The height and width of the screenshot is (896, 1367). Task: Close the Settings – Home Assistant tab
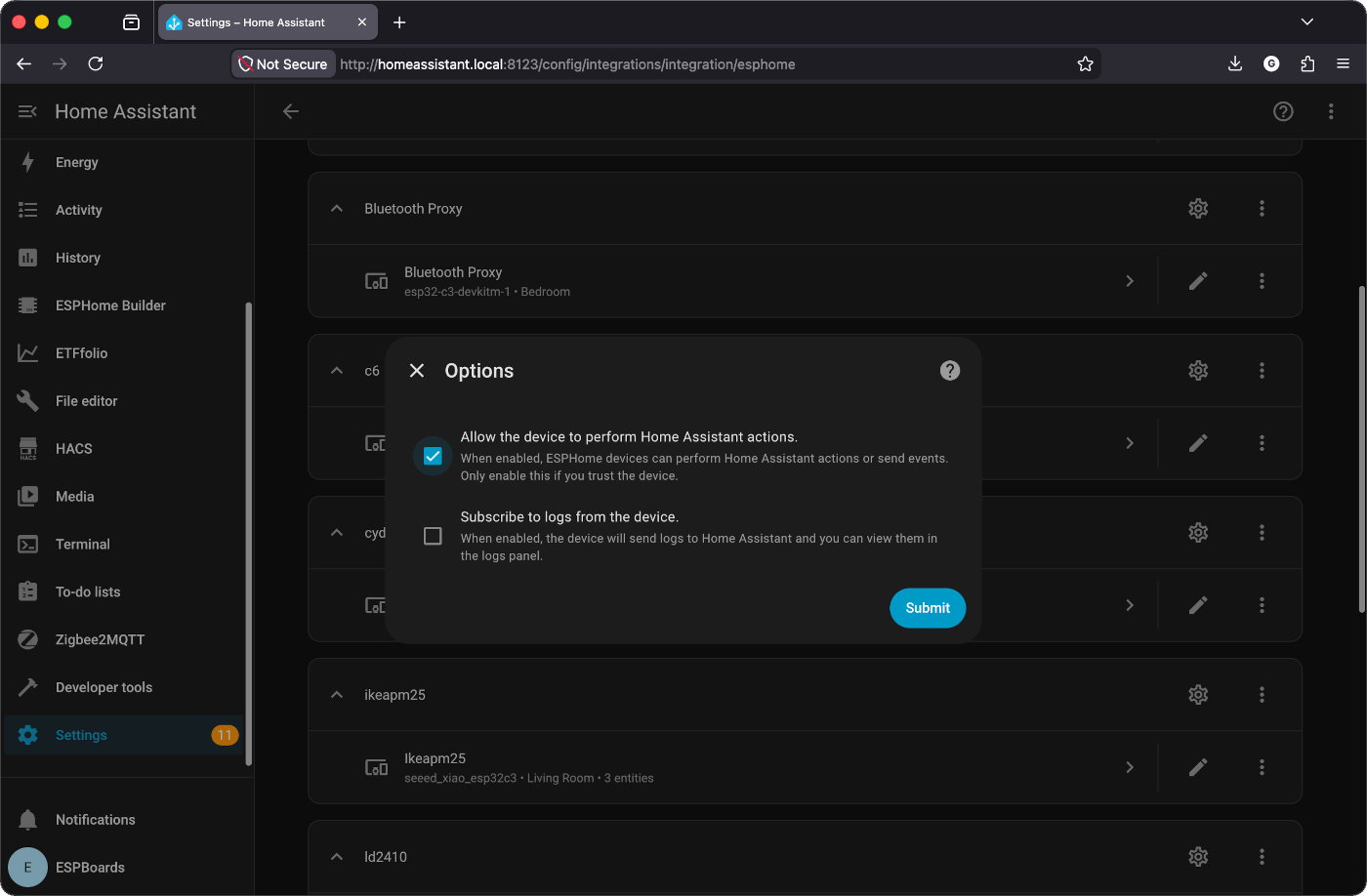[x=361, y=22]
